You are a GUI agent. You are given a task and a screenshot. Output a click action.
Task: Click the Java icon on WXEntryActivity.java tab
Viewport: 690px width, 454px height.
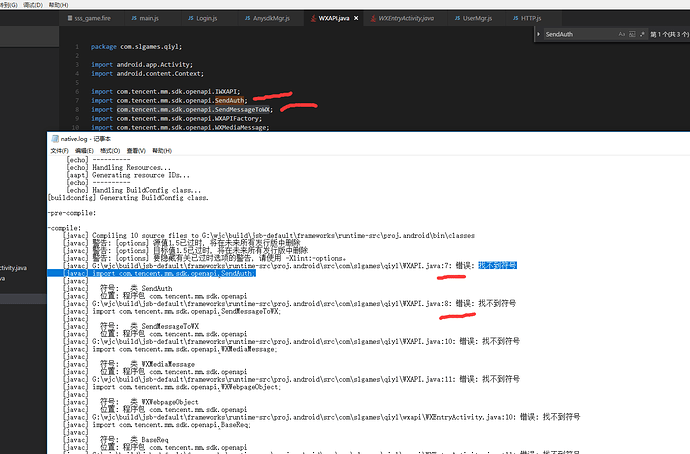pyautogui.click(x=373, y=18)
